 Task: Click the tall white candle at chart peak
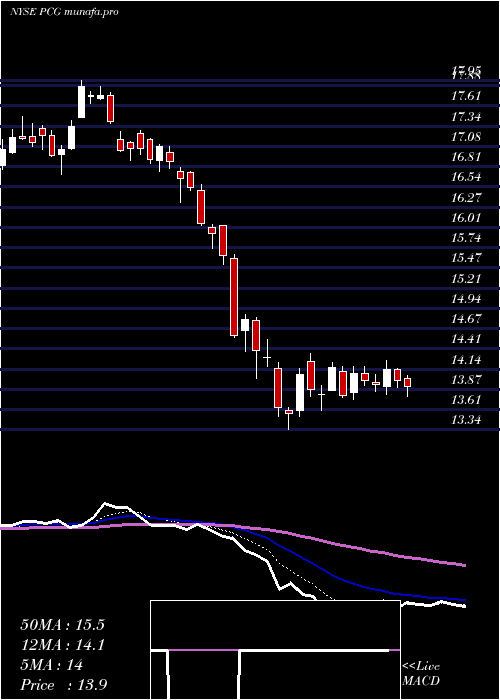(x=81, y=102)
